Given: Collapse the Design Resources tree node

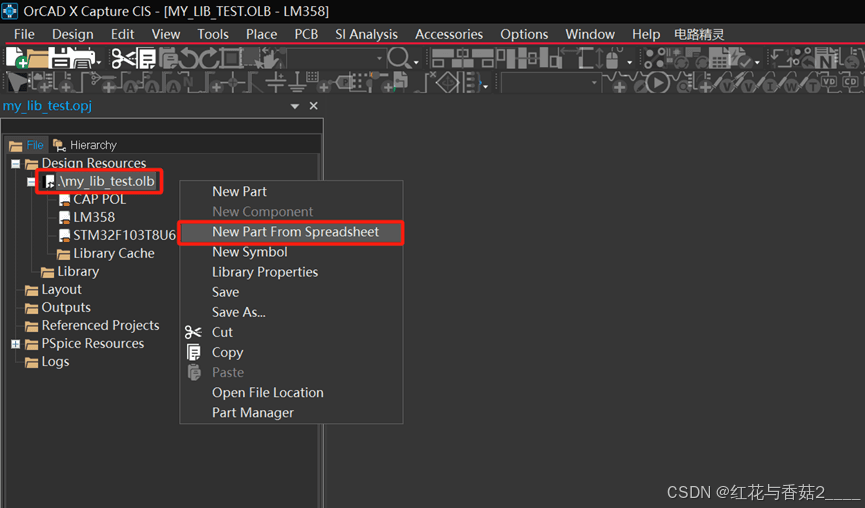Looking at the screenshot, I should tap(15, 164).
